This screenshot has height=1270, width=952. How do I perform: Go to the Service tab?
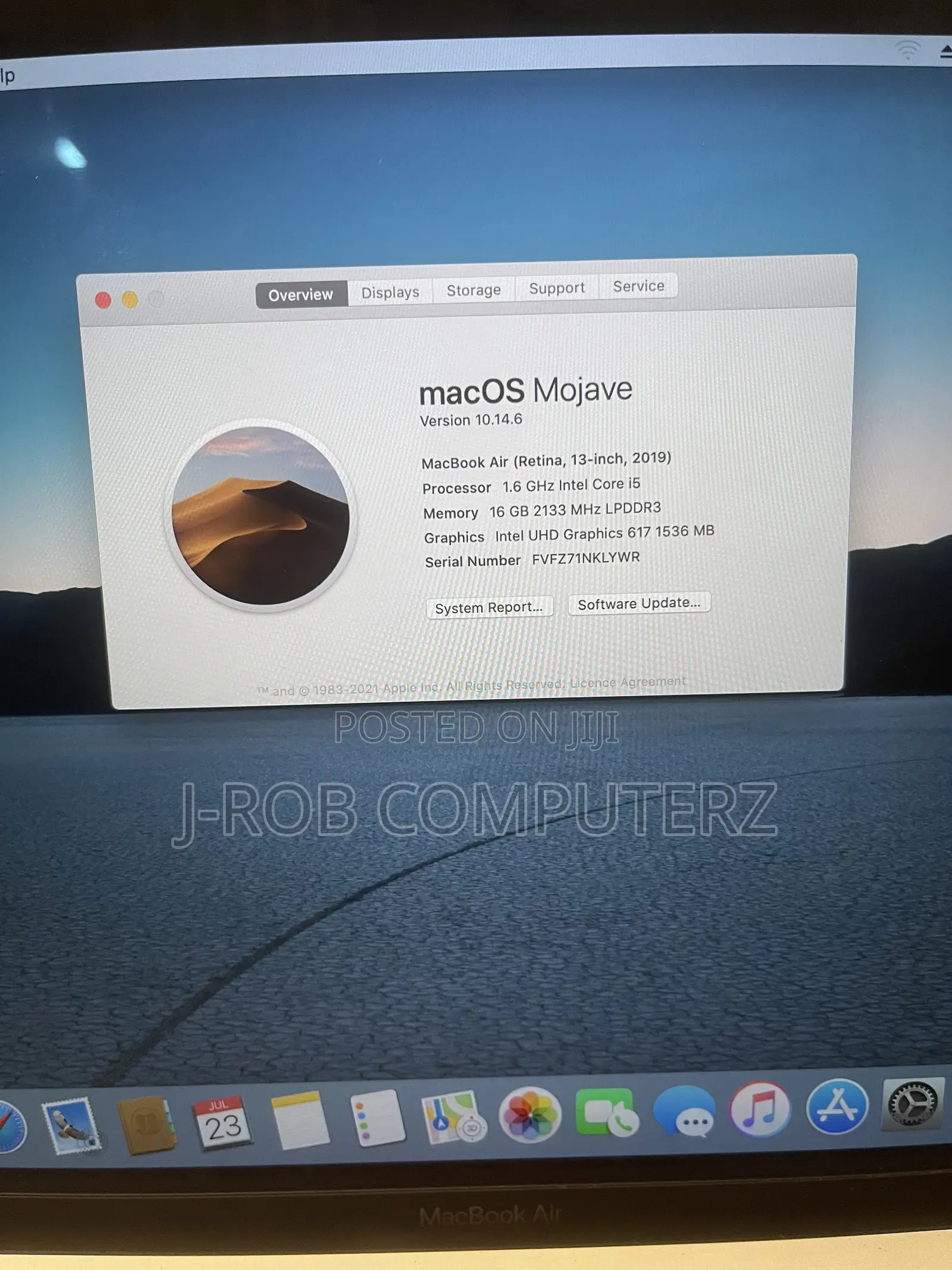point(638,286)
